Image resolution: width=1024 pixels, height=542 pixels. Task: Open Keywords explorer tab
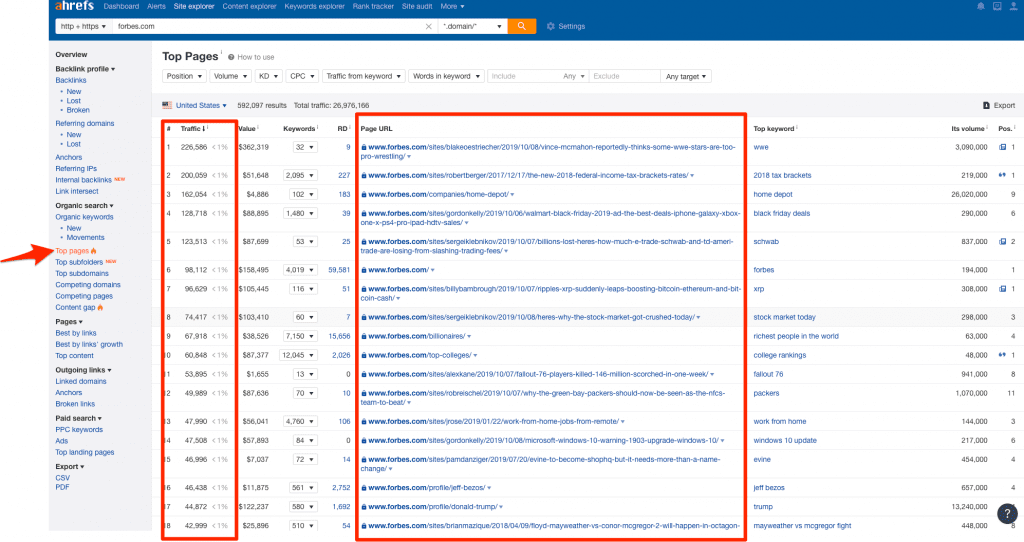coord(314,7)
